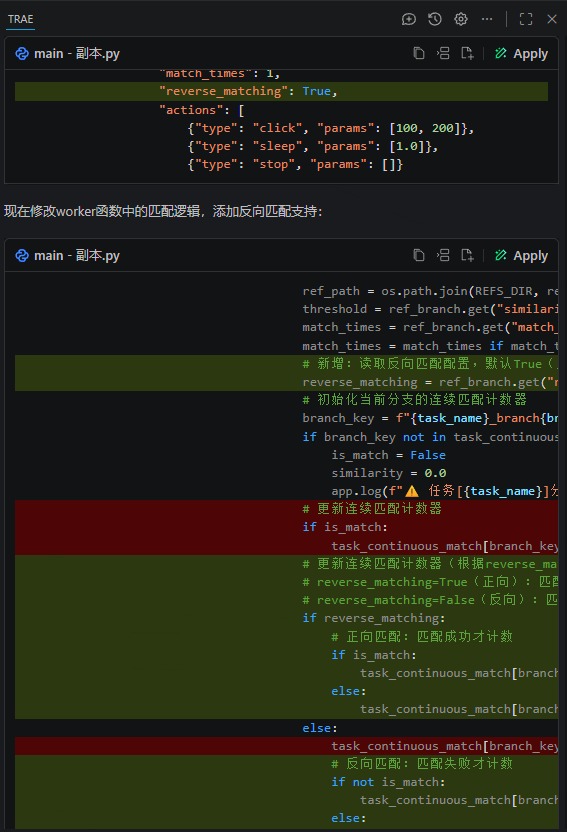Apply changes from the first code block
Image resolution: width=567 pixels, height=832 pixels.
(521, 53)
